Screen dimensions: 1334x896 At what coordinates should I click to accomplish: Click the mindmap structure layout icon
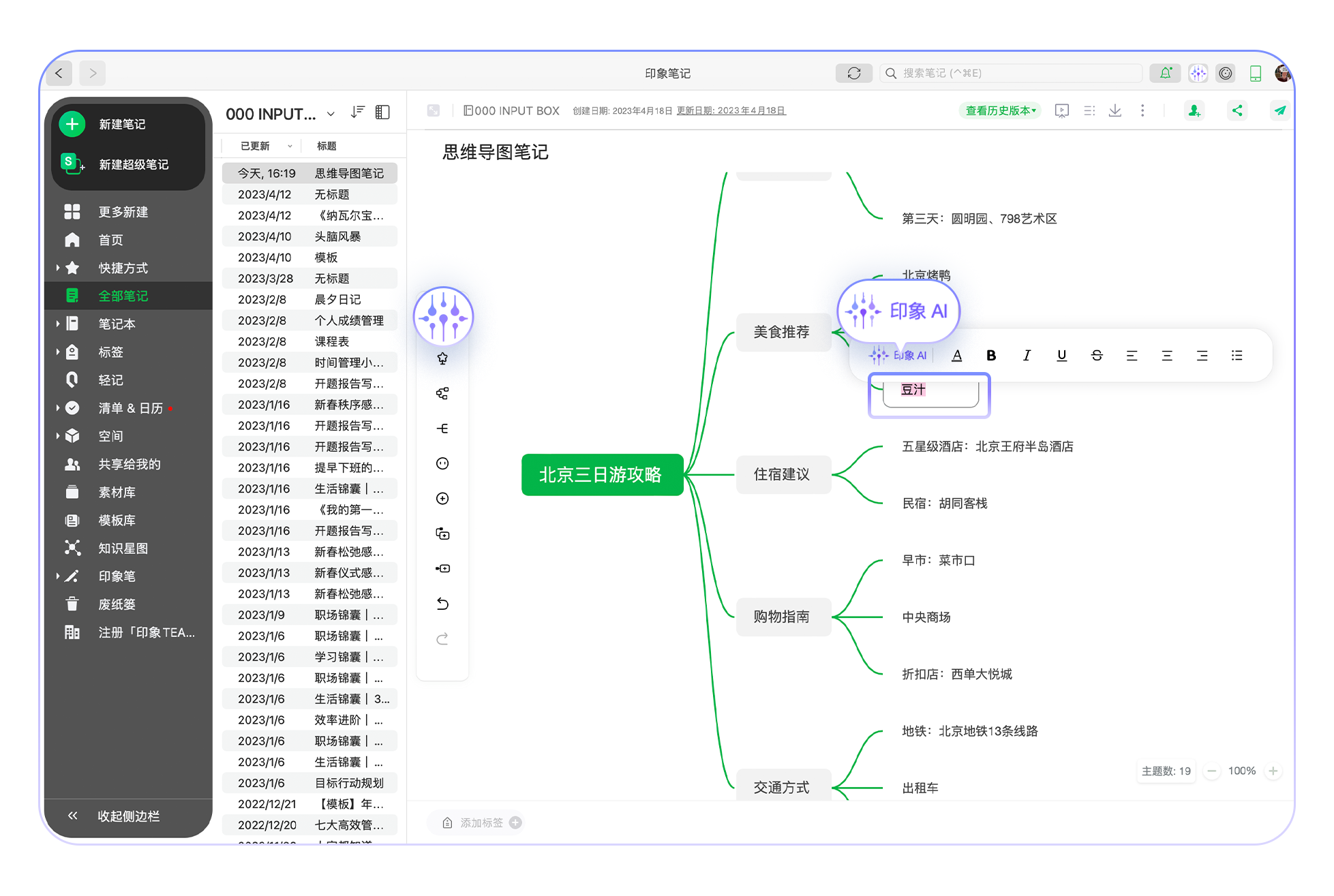pos(442,393)
